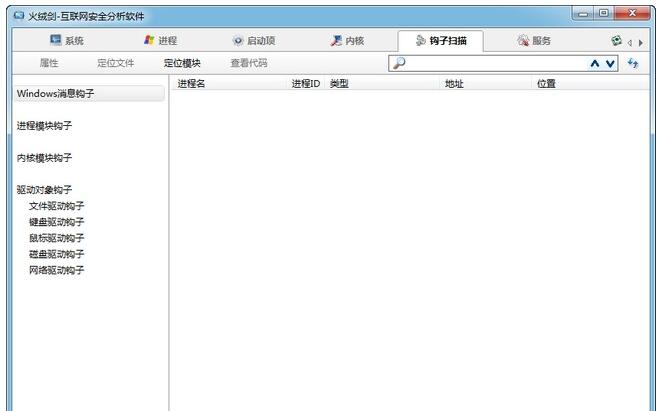This screenshot has height=411, width=659.
Task: Open the 服务 tab
Action: click(534, 40)
